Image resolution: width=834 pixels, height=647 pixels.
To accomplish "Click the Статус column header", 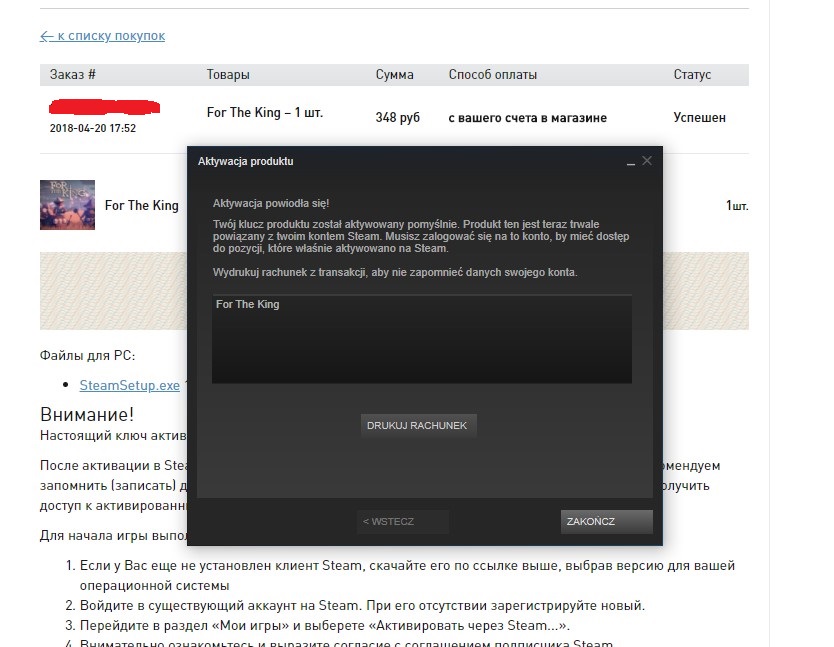I will tap(692, 74).
